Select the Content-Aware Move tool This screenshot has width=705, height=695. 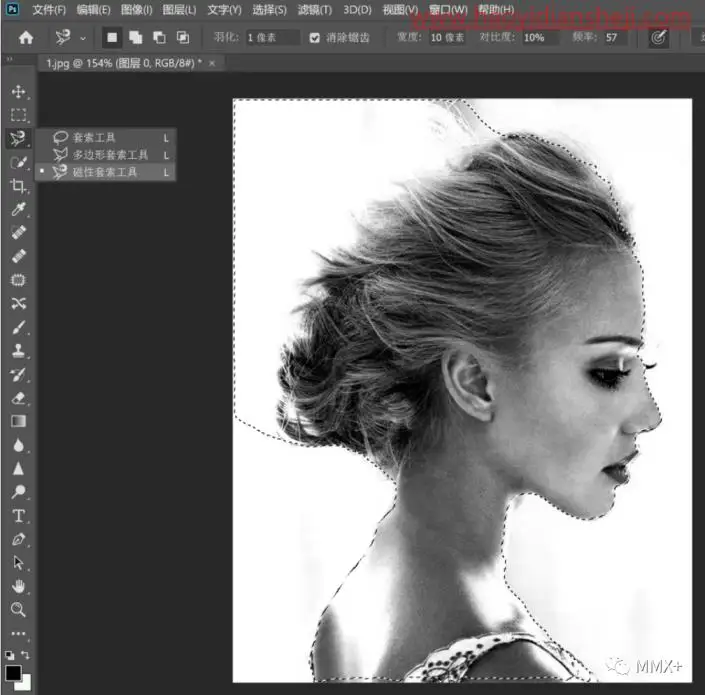coord(18,303)
